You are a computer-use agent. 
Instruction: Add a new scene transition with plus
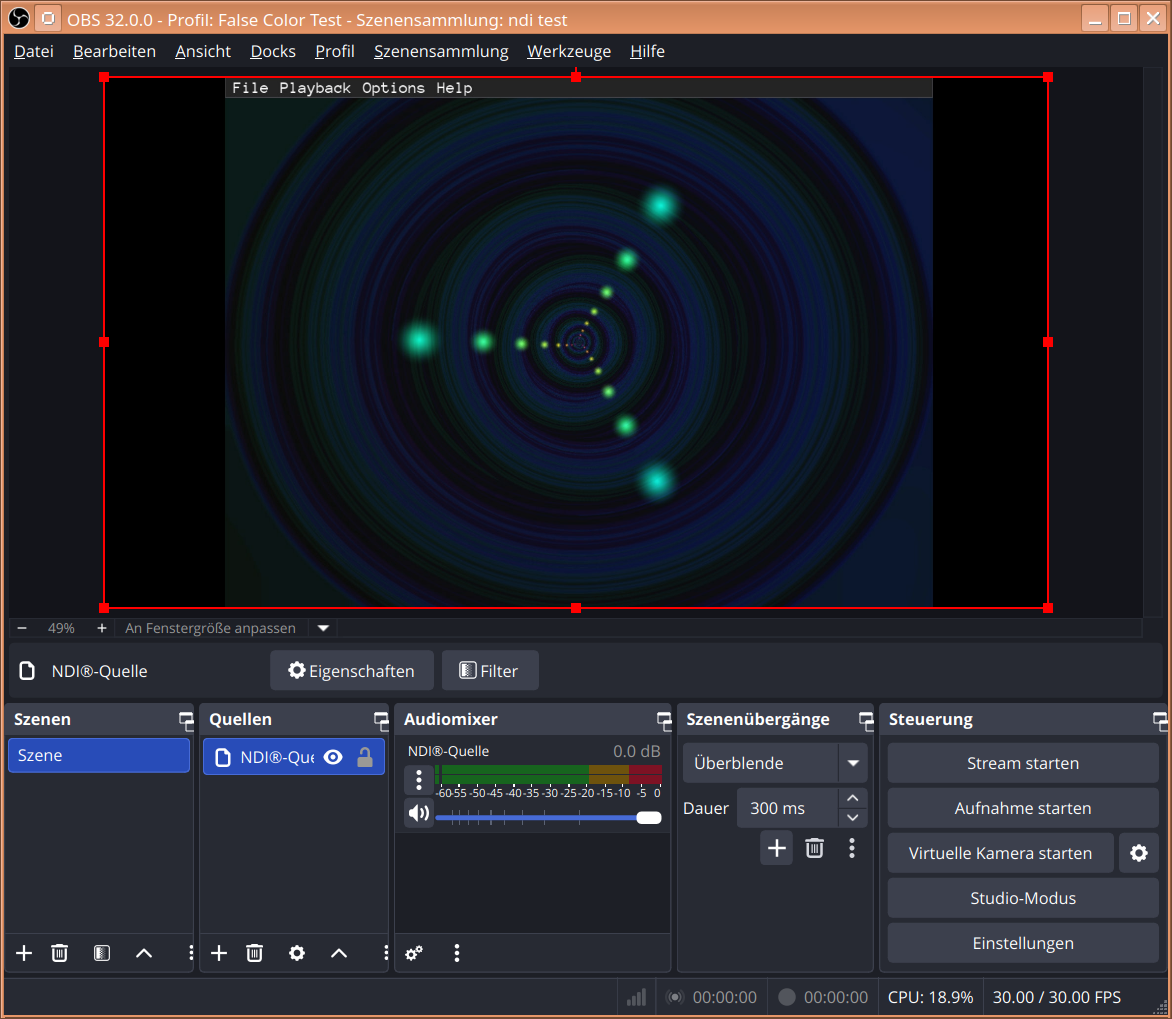(776, 848)
